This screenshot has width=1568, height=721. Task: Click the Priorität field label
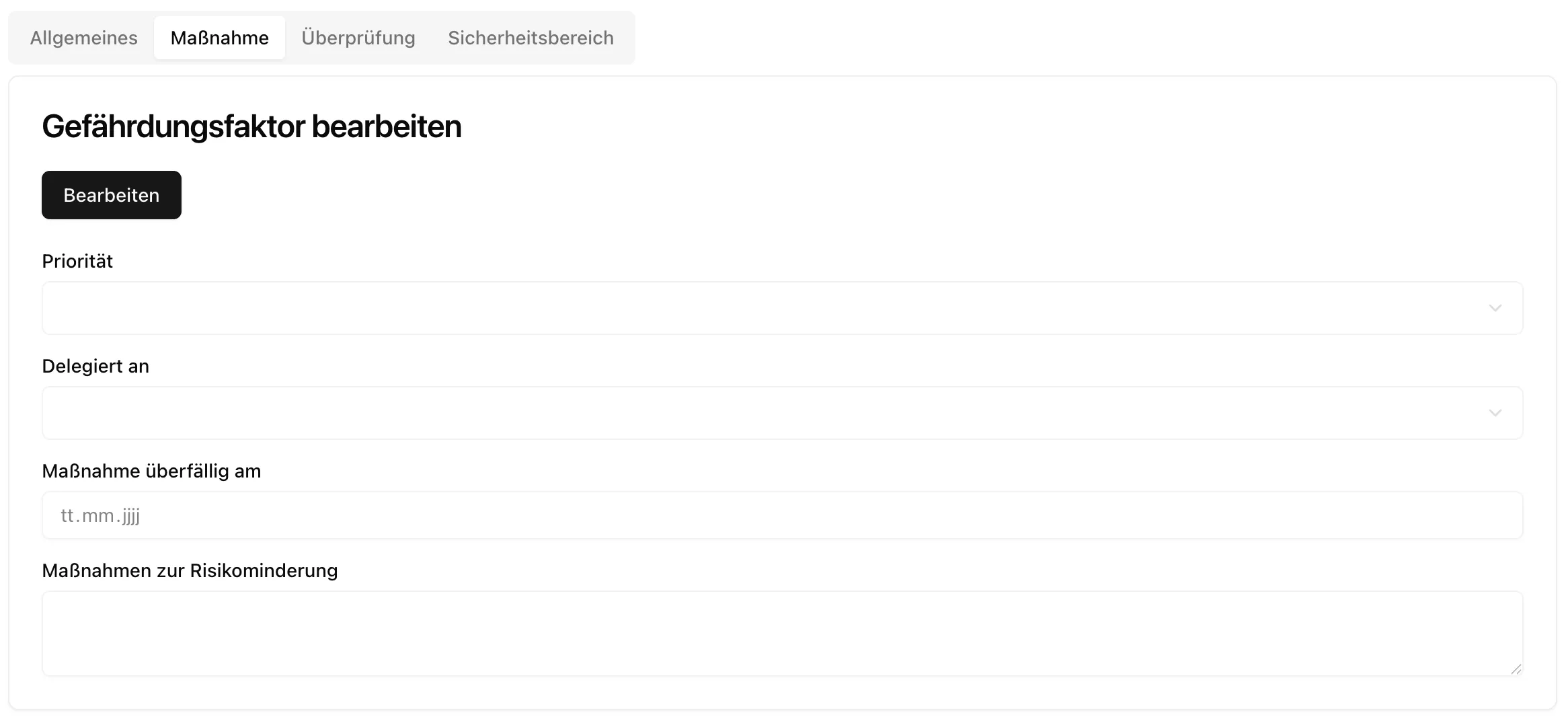[x=77, y=261]
